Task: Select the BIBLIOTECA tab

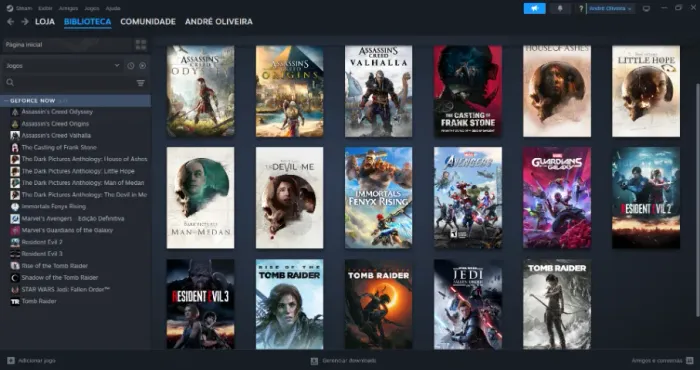Action: pyautogui.click(x=88, y=21)
